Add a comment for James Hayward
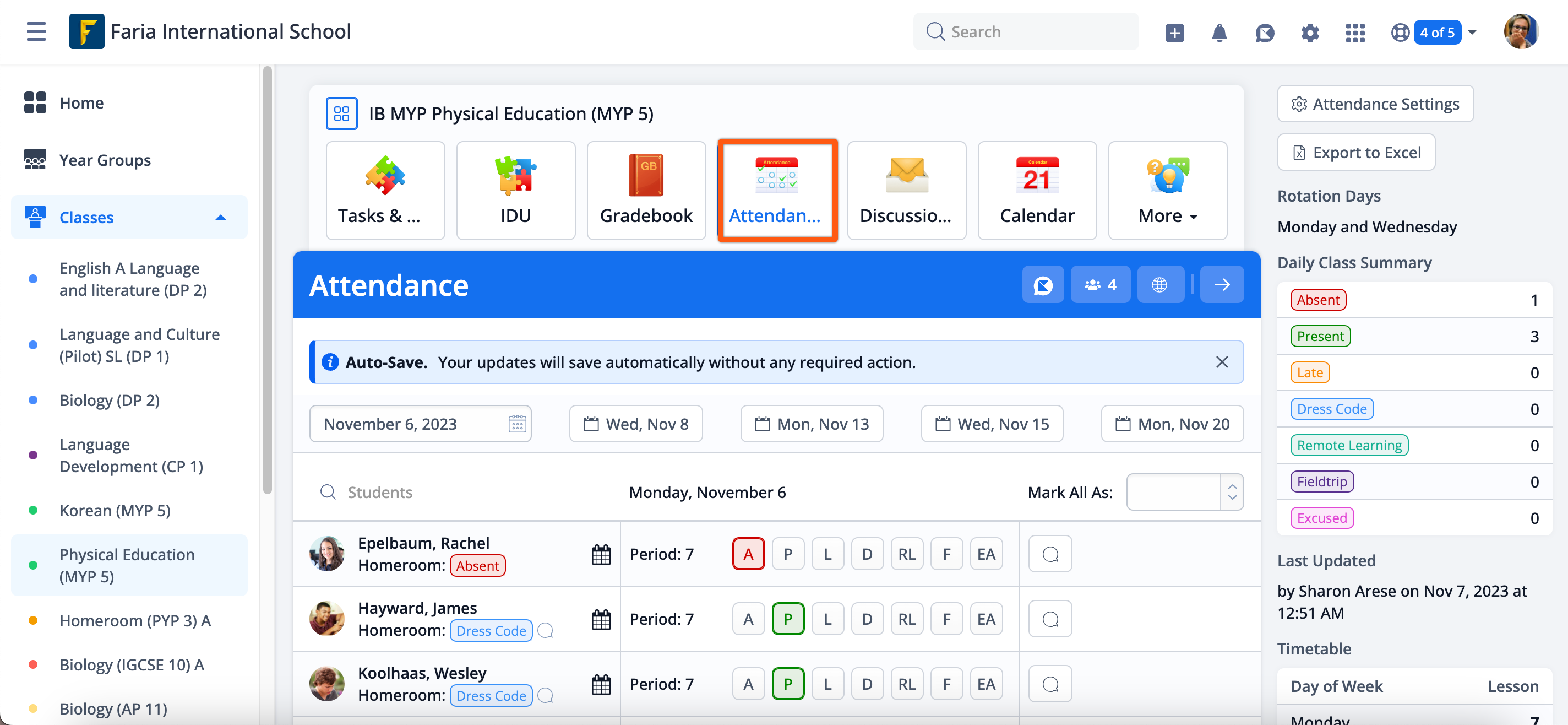The image size is (1568, 725). click(1050, 620)
